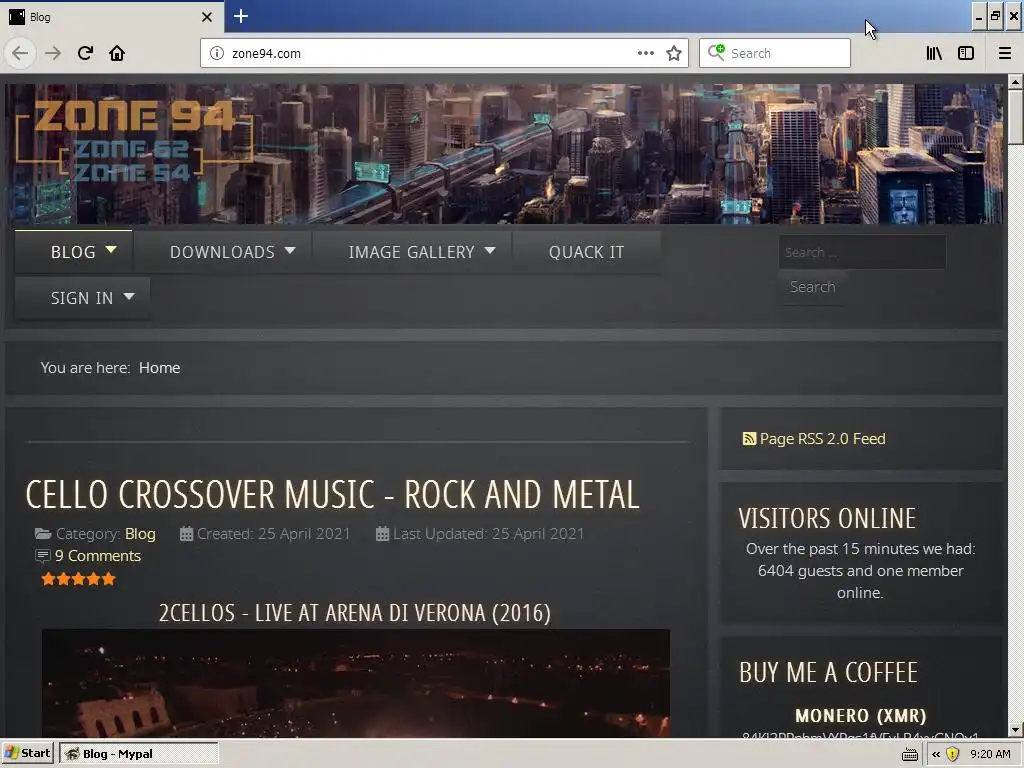Click Created: 25 April 2021 text

(273, 534)
